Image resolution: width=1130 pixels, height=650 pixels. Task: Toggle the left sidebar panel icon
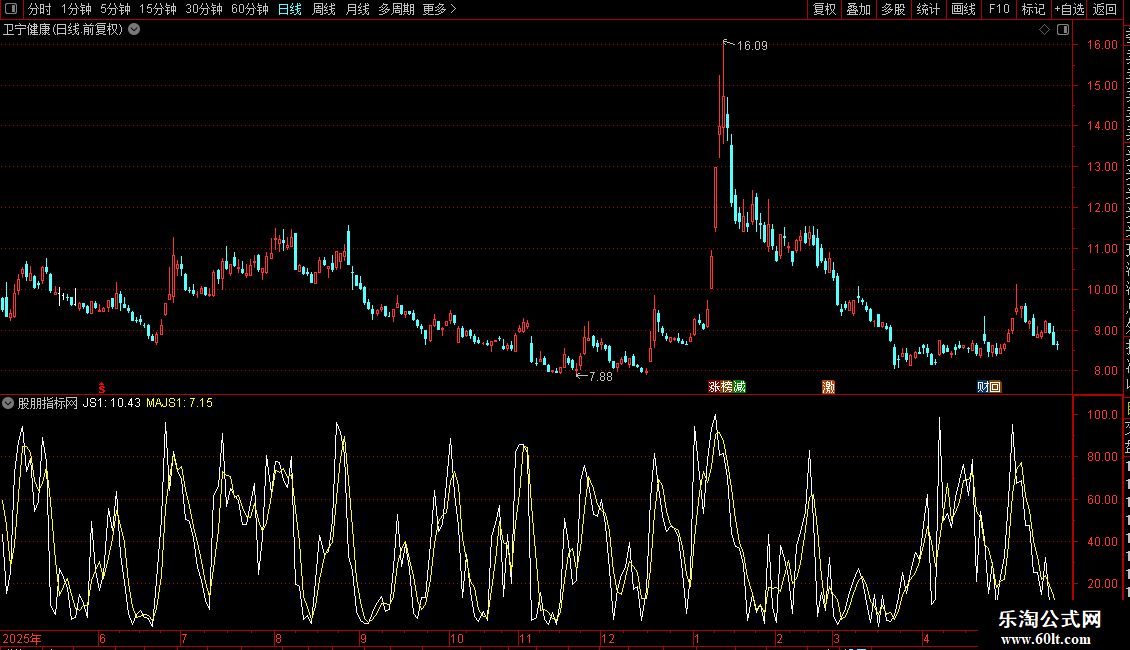click(x=11, y=9)
